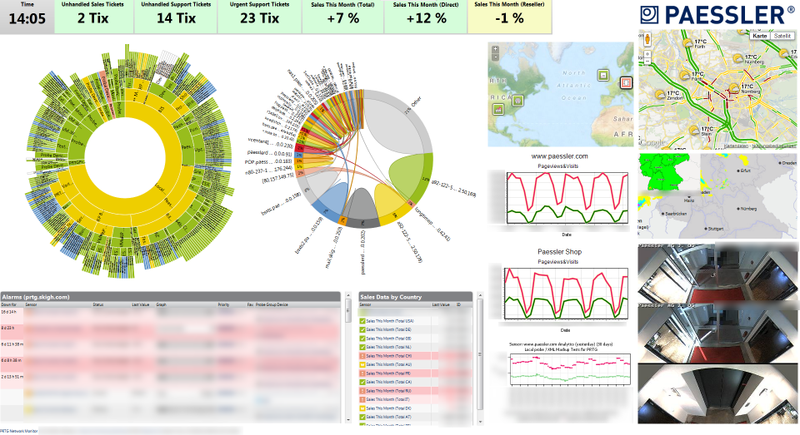Zoom out on the world map
The image size is (800, 435).
coord(495,57)
